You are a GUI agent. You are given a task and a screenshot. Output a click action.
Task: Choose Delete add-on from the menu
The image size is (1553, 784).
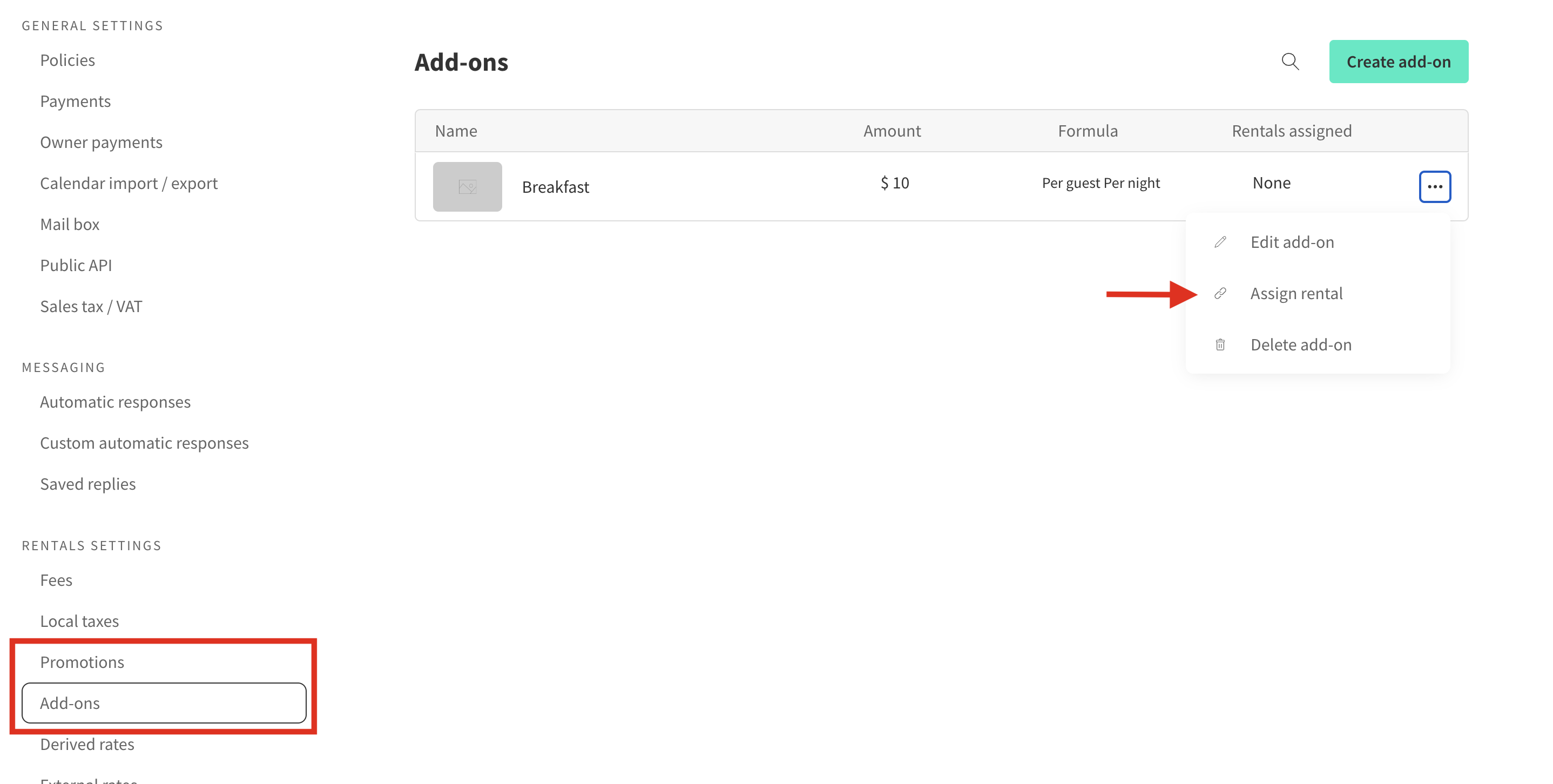(x=1300, y=344)
